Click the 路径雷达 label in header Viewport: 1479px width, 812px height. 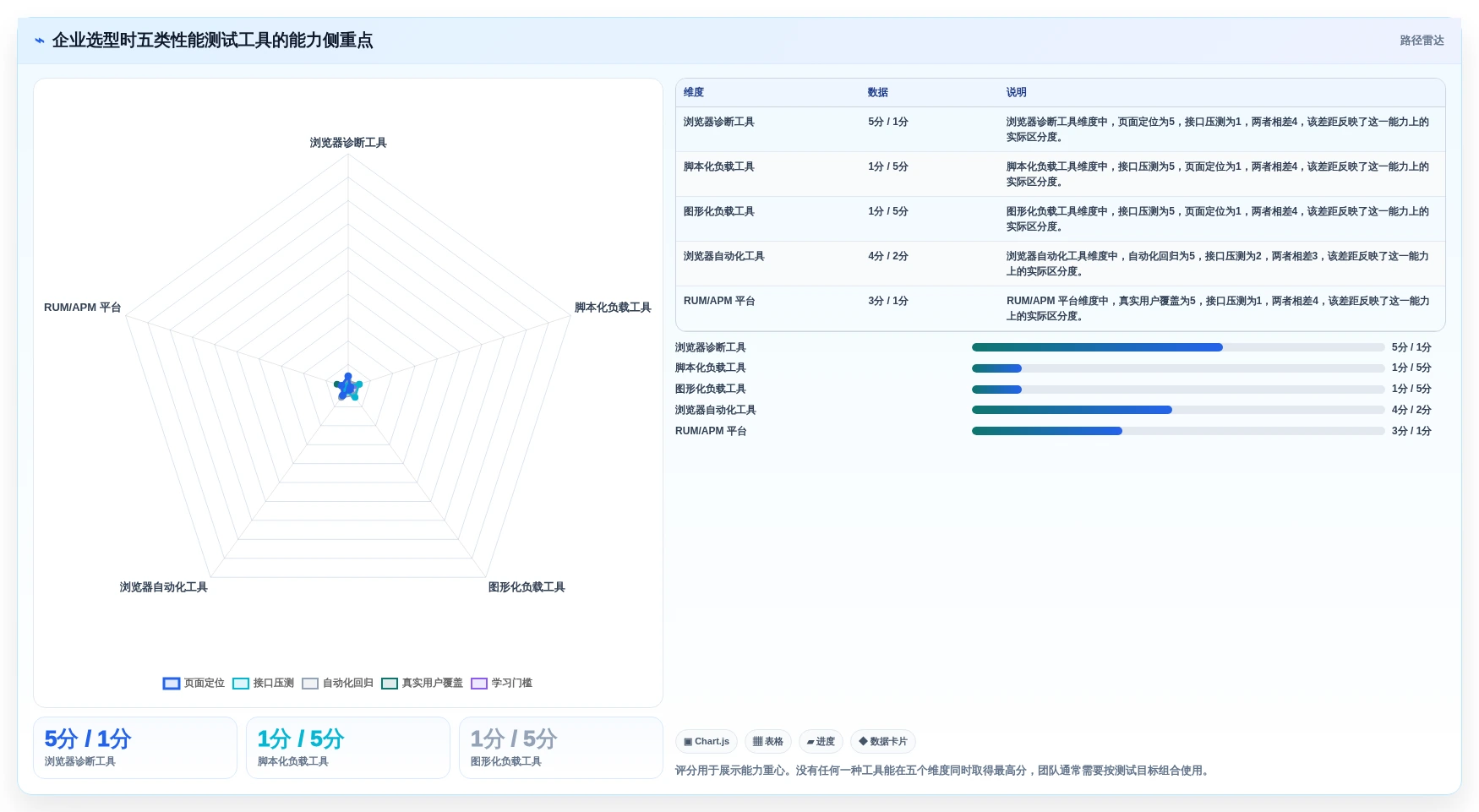[1422, 41]
